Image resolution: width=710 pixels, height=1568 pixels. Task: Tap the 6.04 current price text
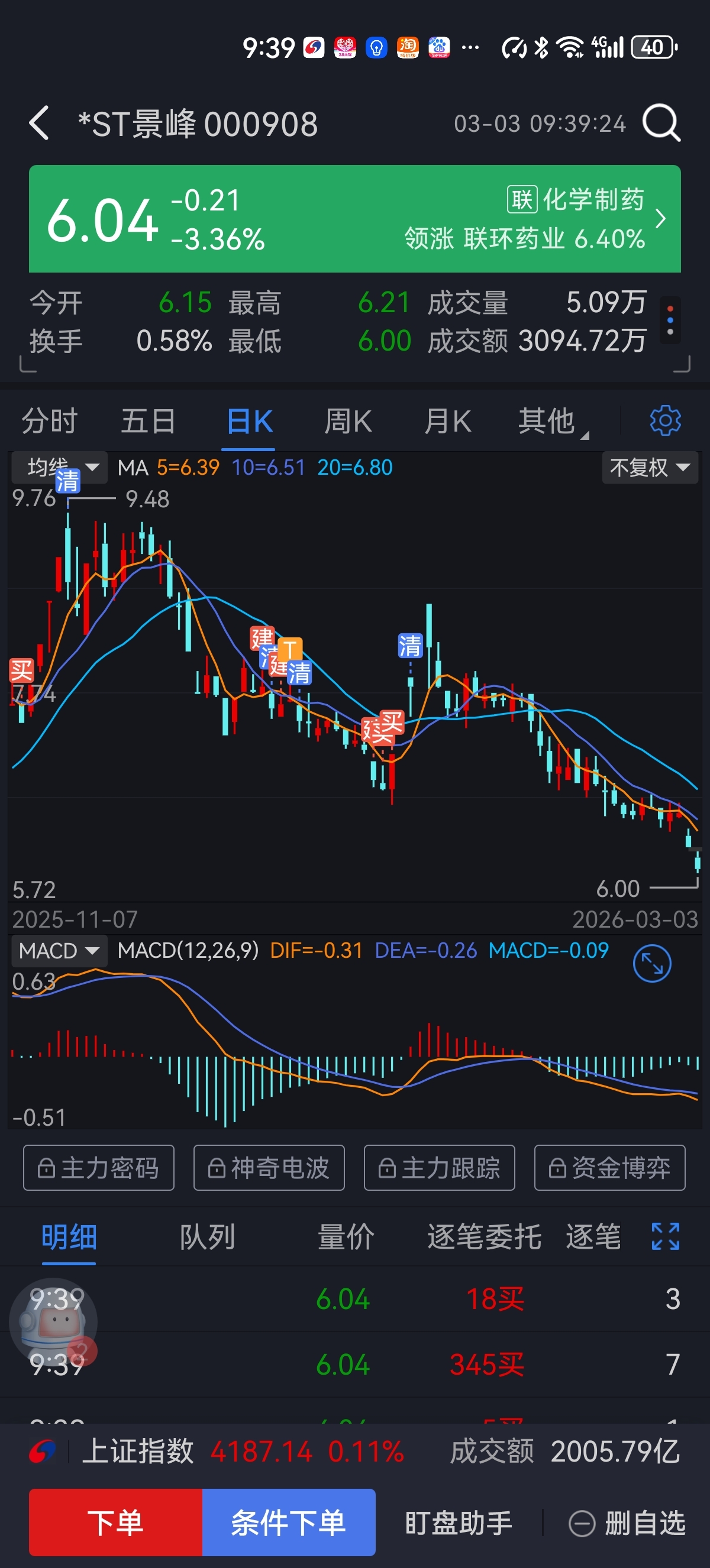click(102, 221)
